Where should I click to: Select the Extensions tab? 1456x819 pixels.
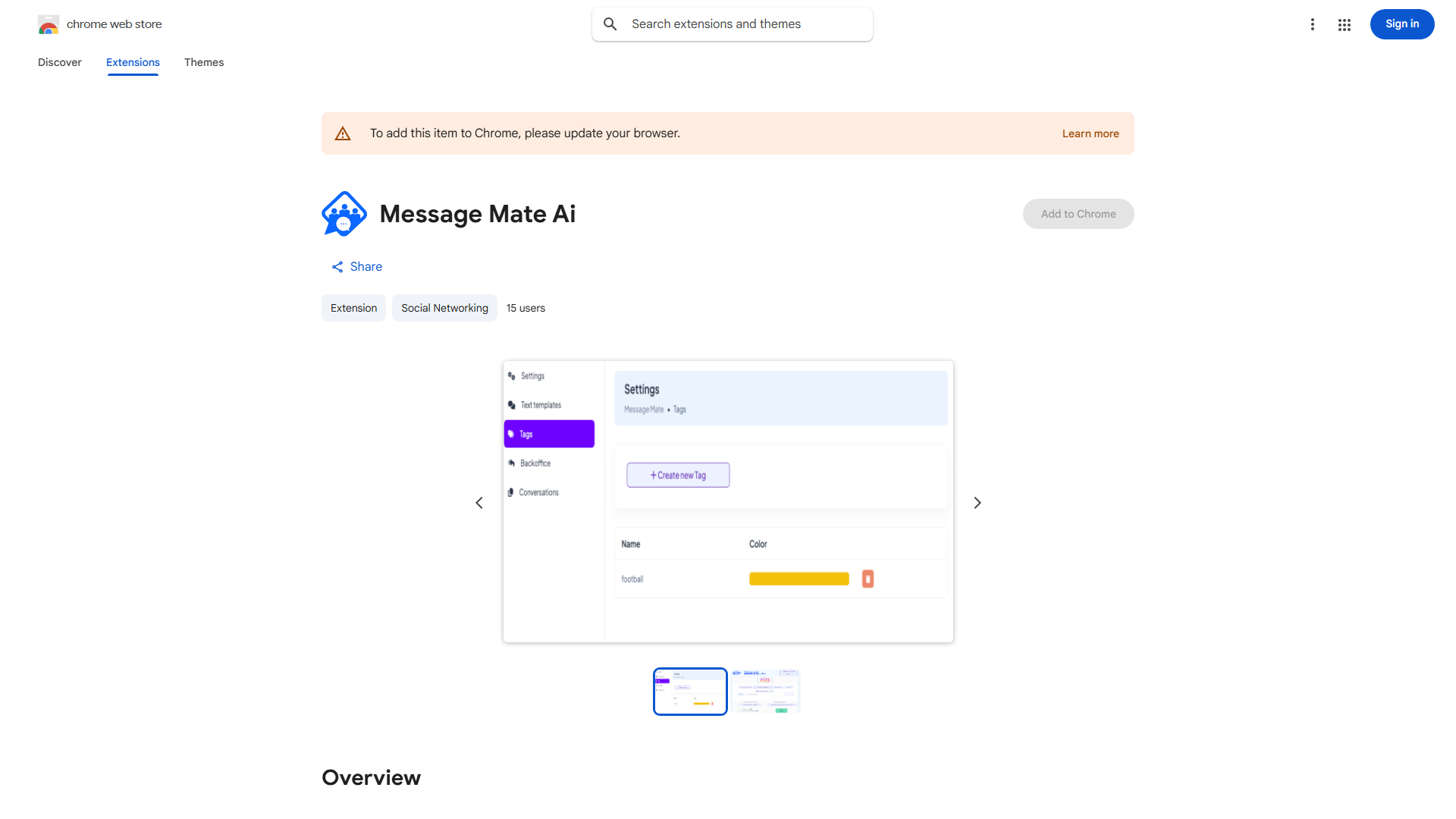133,62
